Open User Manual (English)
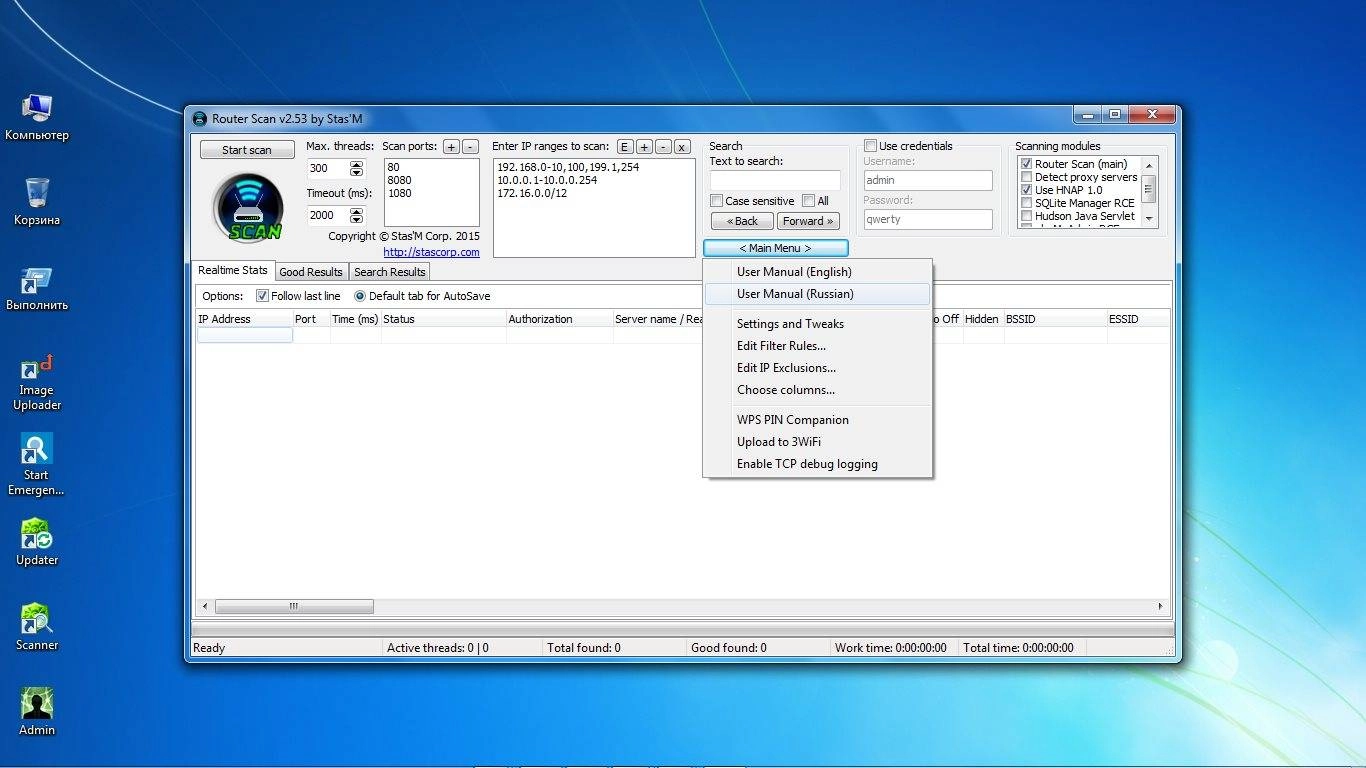 click(817, 272)
